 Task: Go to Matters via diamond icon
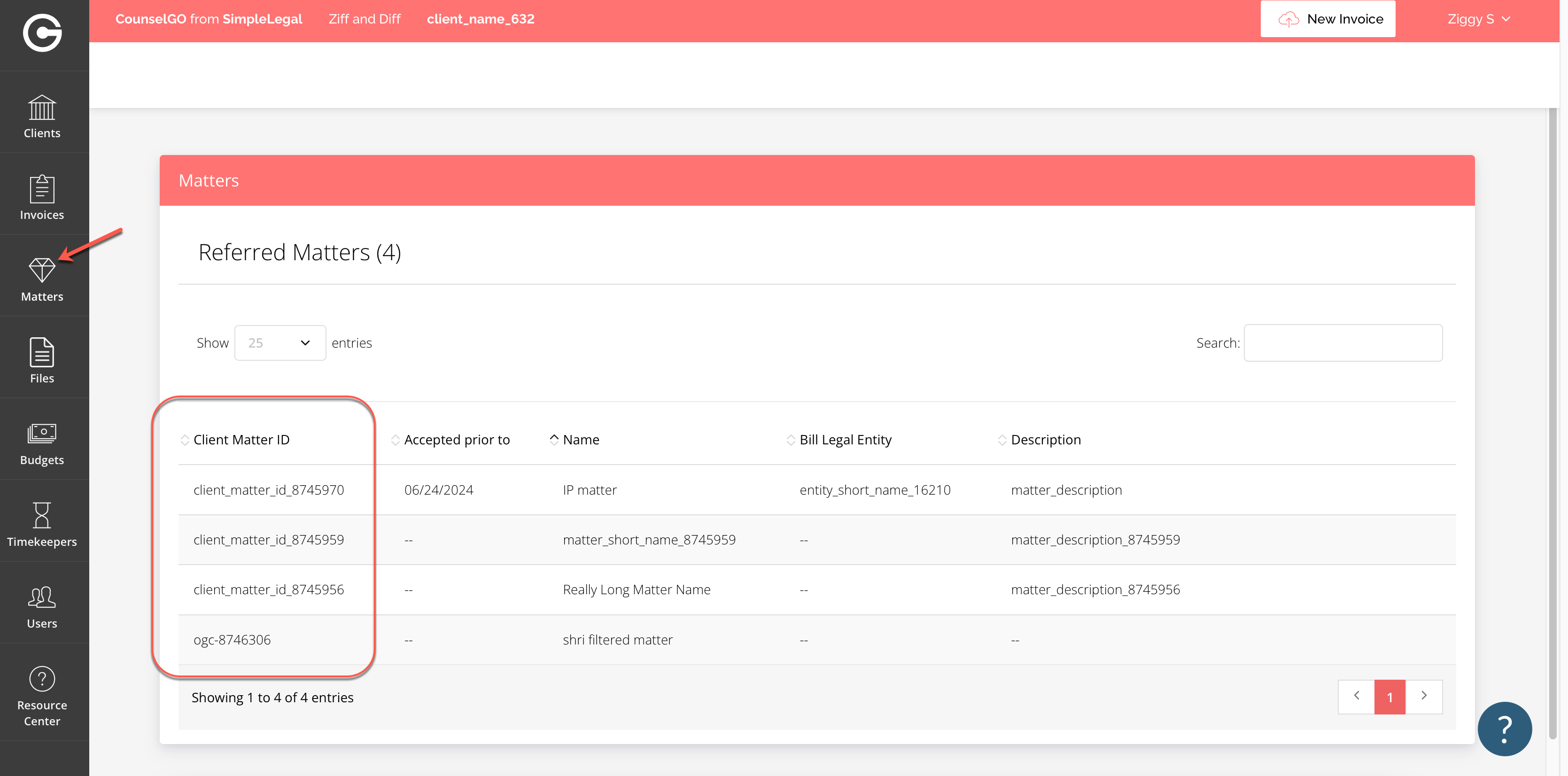point(42,270)
